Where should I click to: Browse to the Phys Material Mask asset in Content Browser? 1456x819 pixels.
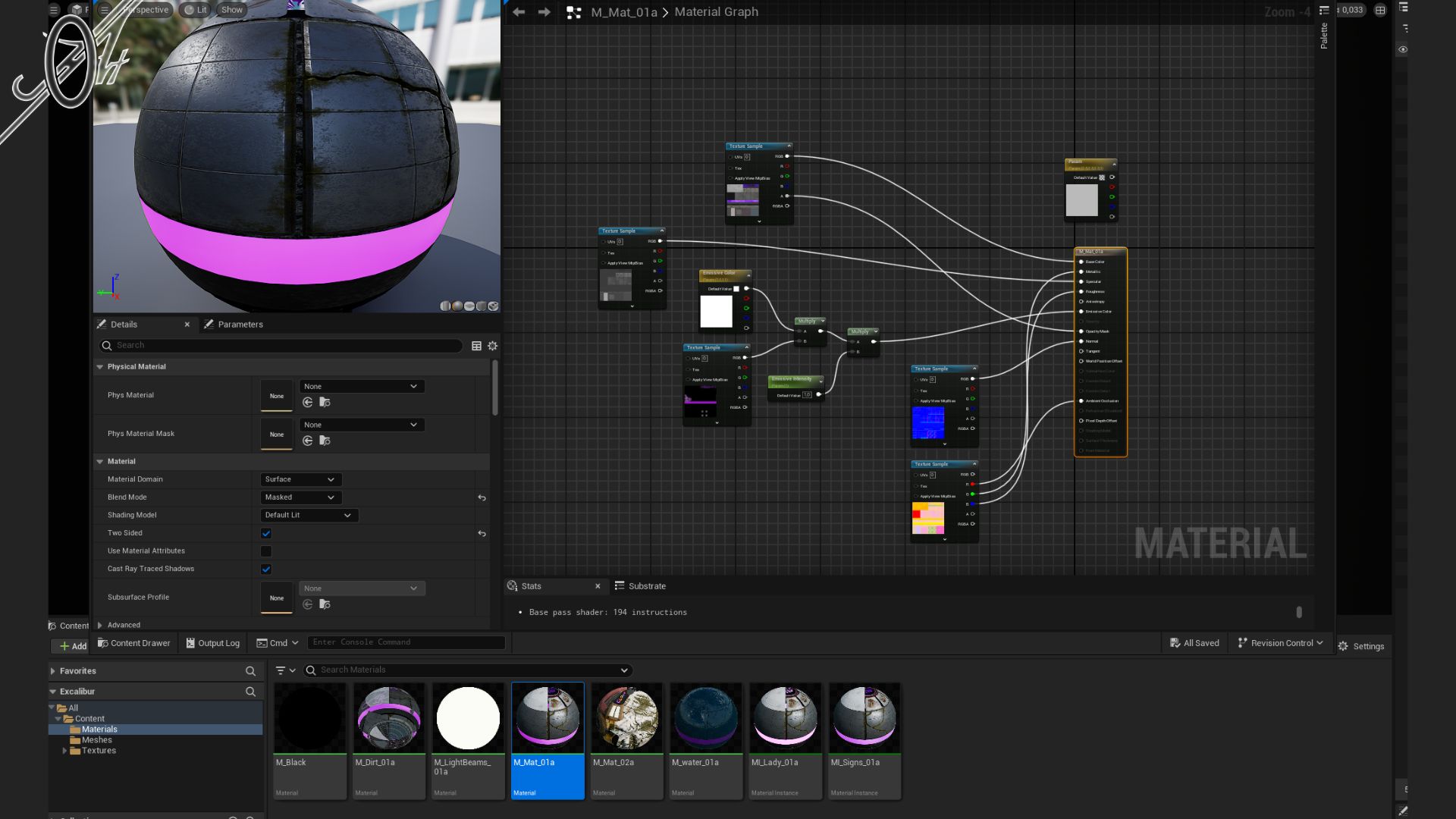click(x=325, y=441)
